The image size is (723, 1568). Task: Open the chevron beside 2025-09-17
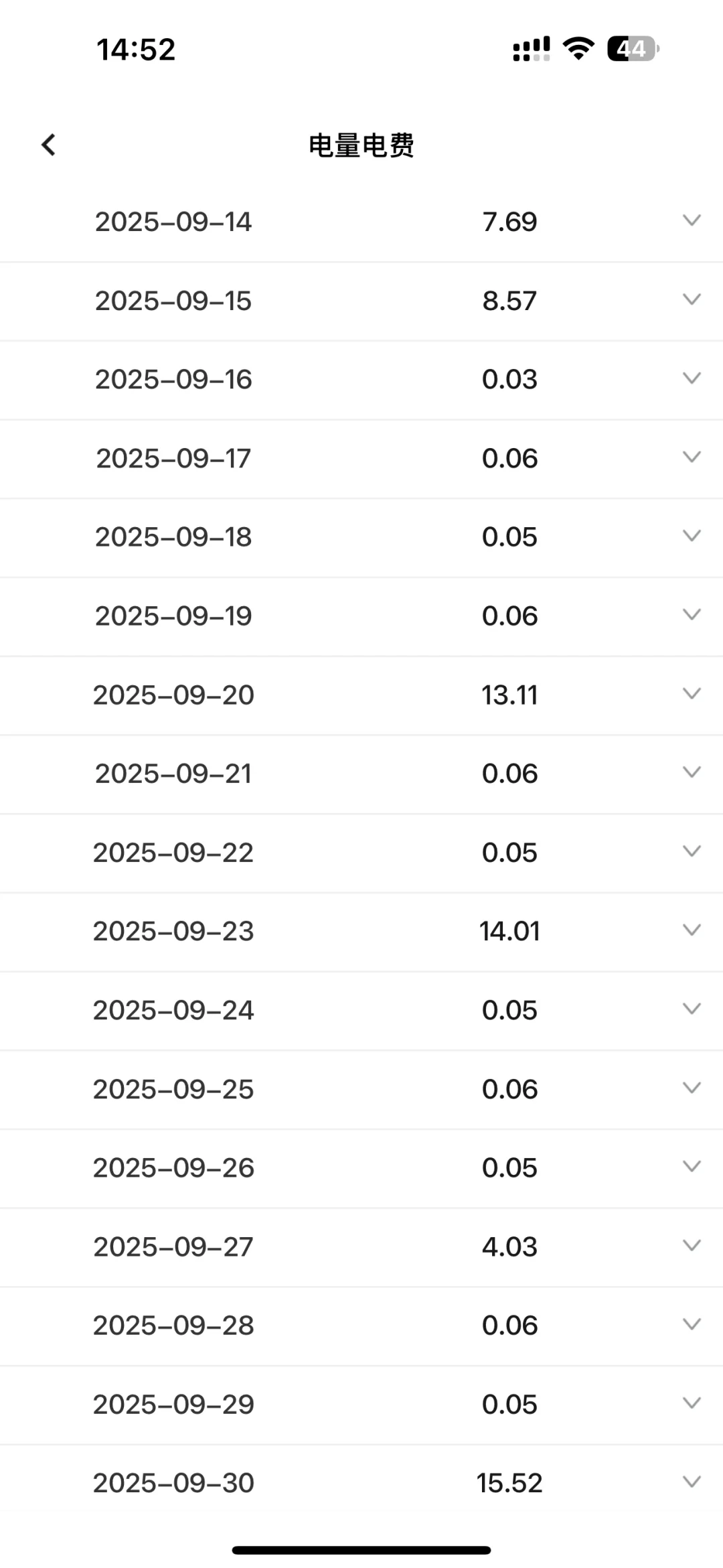[692, 457]
